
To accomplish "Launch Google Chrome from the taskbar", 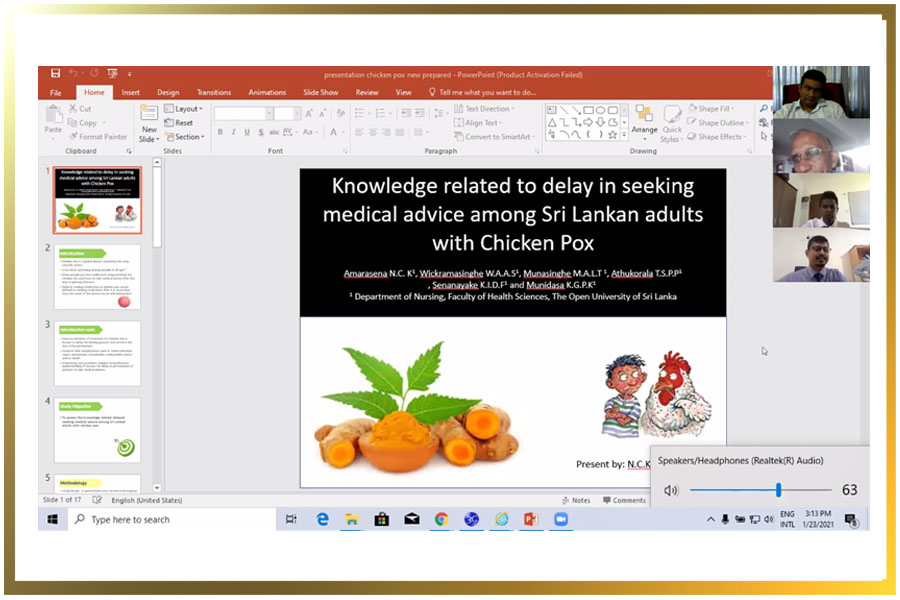I will click(x=441, y=520).
